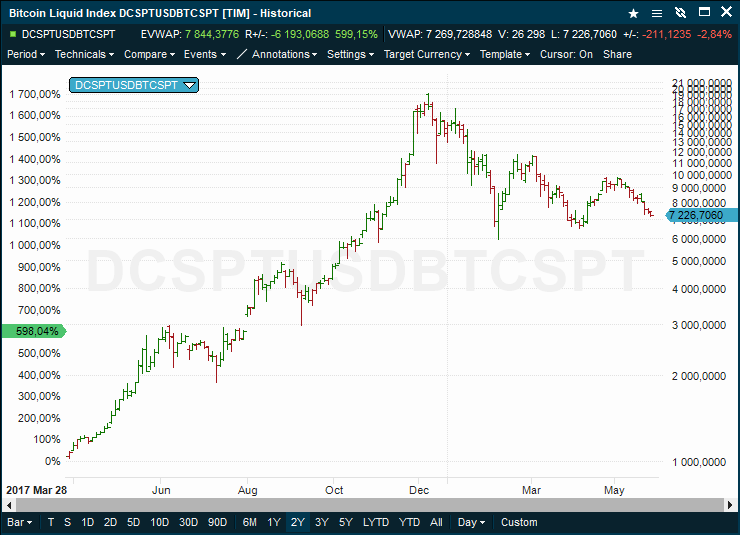Viewport: 740px width, 535px height.
Task: Open the Events dropdown
Action: (x=205, y=54)
